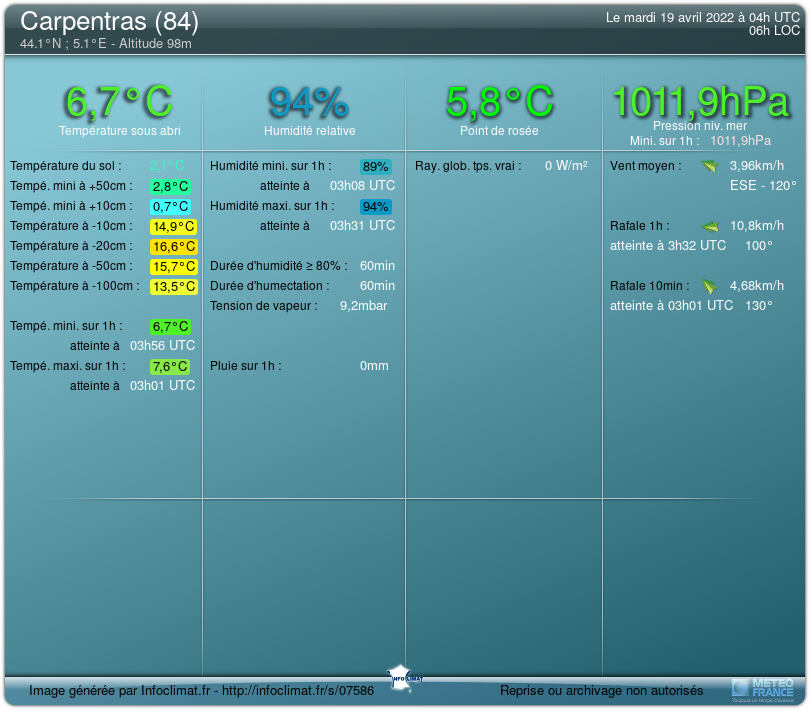Click the yellow 14,9°C badge at -10cm
Image resolution: width=810 pixels, height=710 pixels.
click(173, 226)
